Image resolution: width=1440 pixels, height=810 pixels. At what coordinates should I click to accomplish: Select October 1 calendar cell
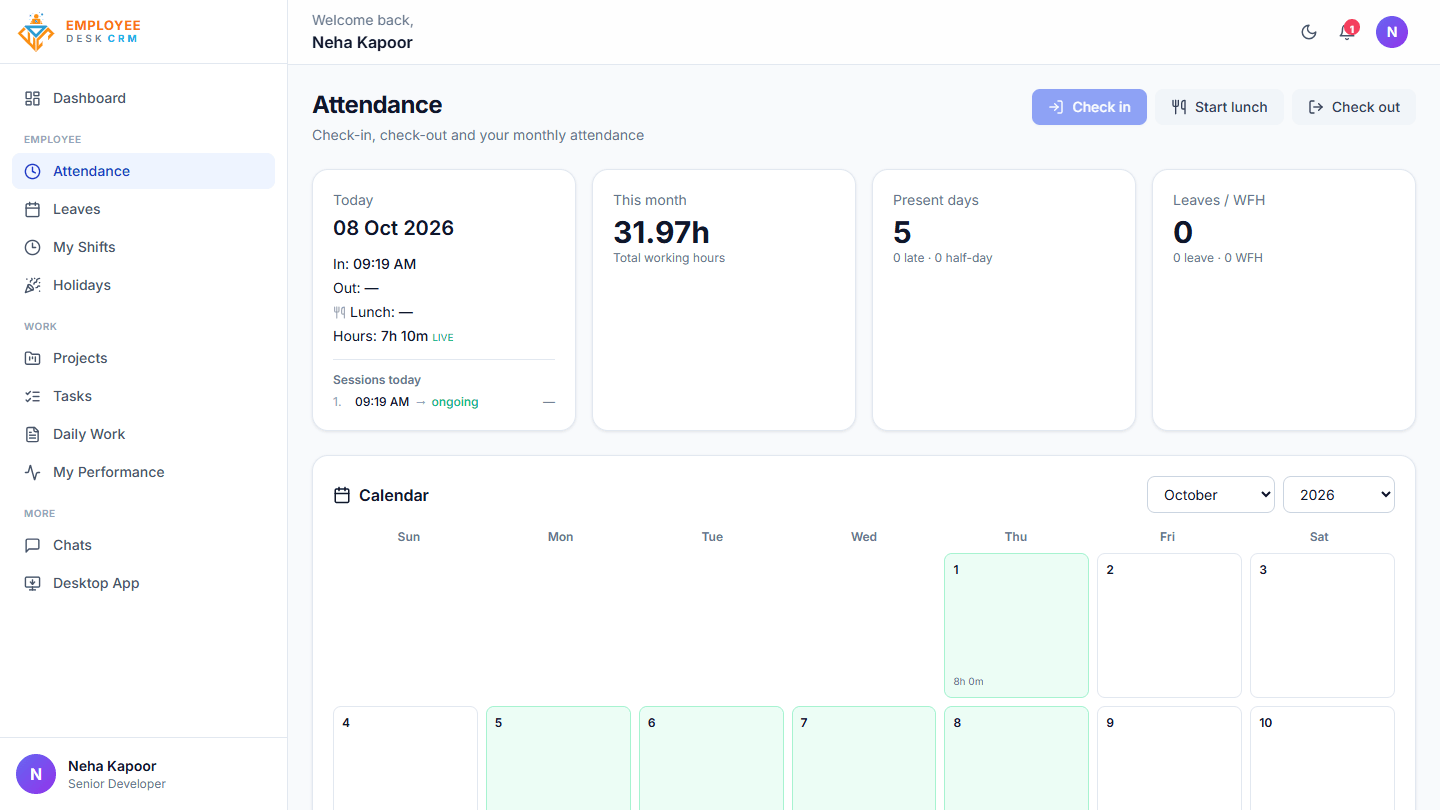[x=1016, y=625]
